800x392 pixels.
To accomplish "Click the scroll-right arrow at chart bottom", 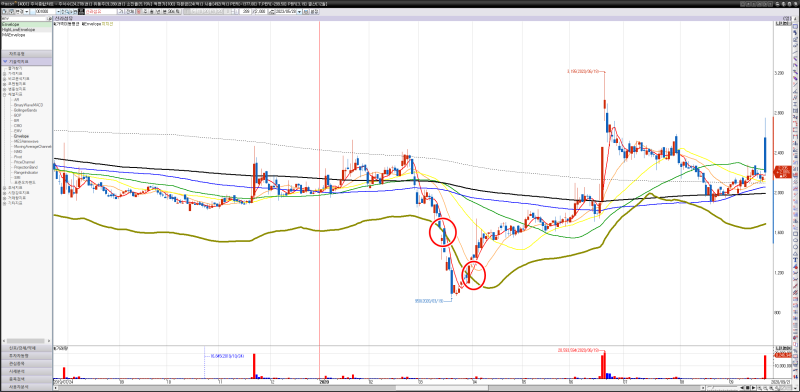I will [x=753, y=388].
